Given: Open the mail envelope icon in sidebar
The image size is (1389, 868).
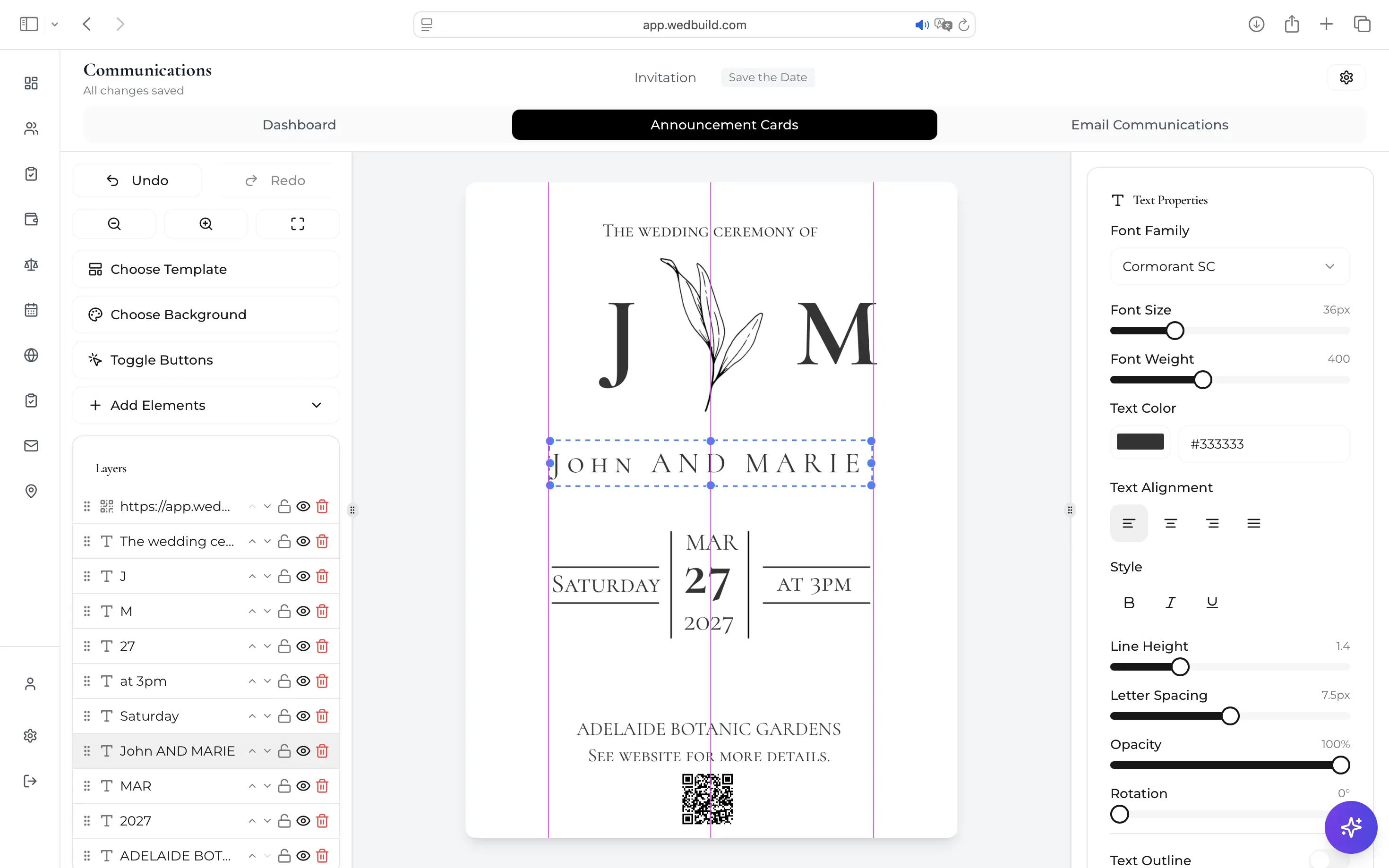Looking at the screenshot, I should pyautogui.click(x=31, y=446).
